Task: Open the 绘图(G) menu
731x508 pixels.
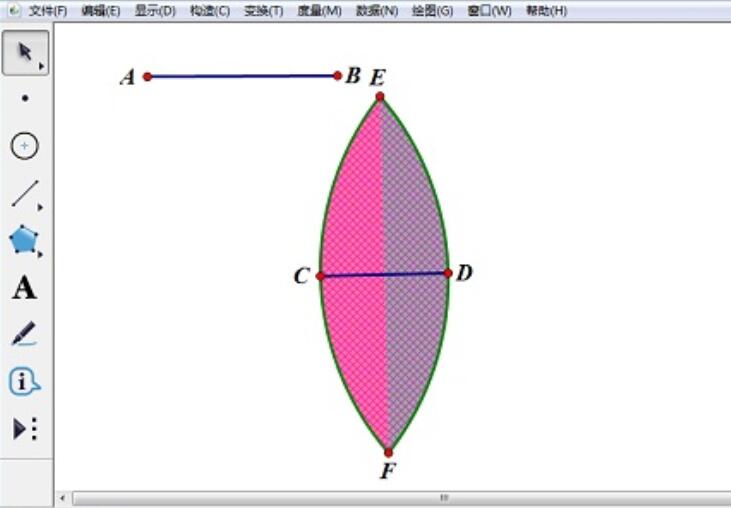Action: click(x=433, y=11)
